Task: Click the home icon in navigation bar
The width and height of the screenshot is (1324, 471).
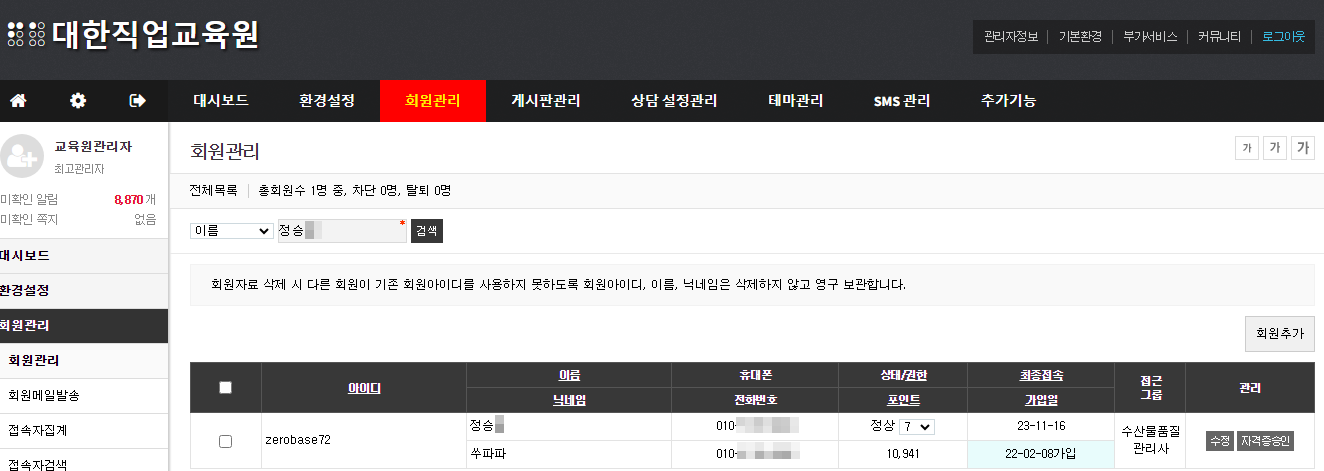Action: (18, 101)
